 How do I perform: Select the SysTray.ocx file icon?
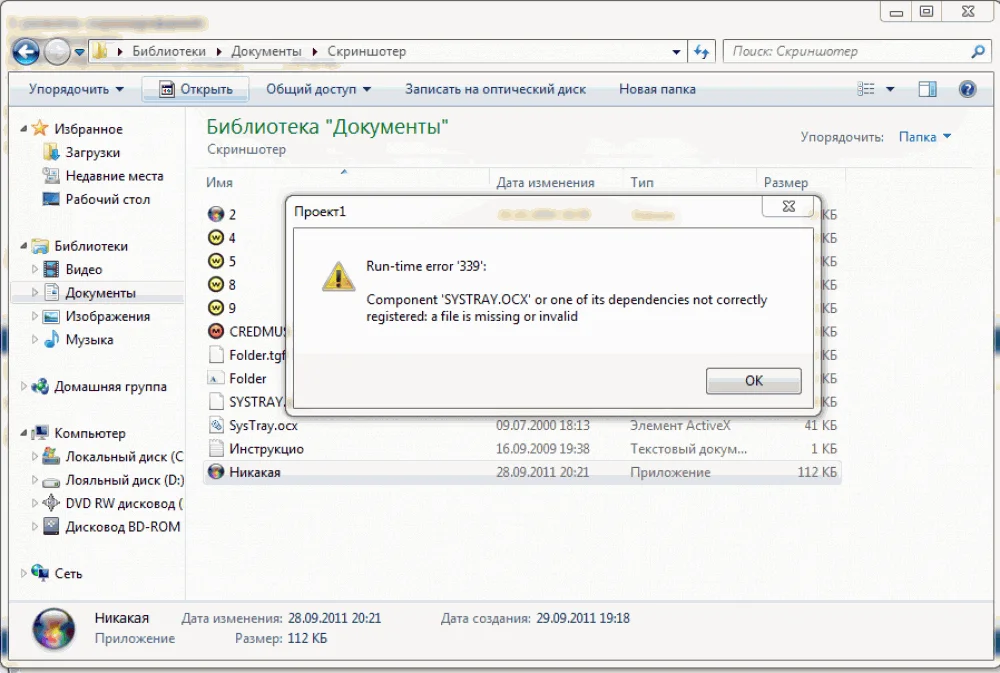tap(216, 425)
